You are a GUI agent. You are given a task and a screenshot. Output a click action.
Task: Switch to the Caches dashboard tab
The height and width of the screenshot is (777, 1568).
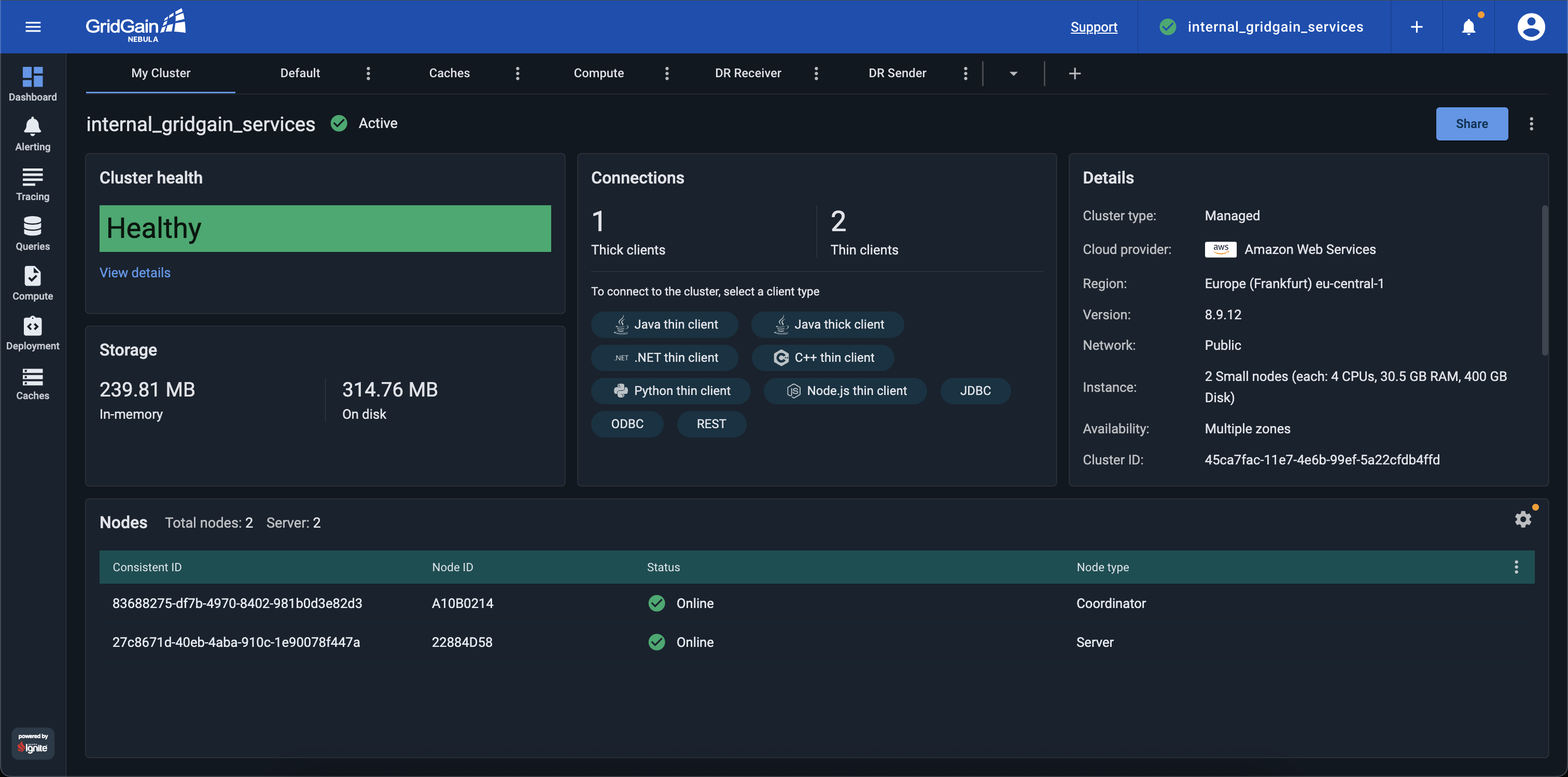coord(449,73)
